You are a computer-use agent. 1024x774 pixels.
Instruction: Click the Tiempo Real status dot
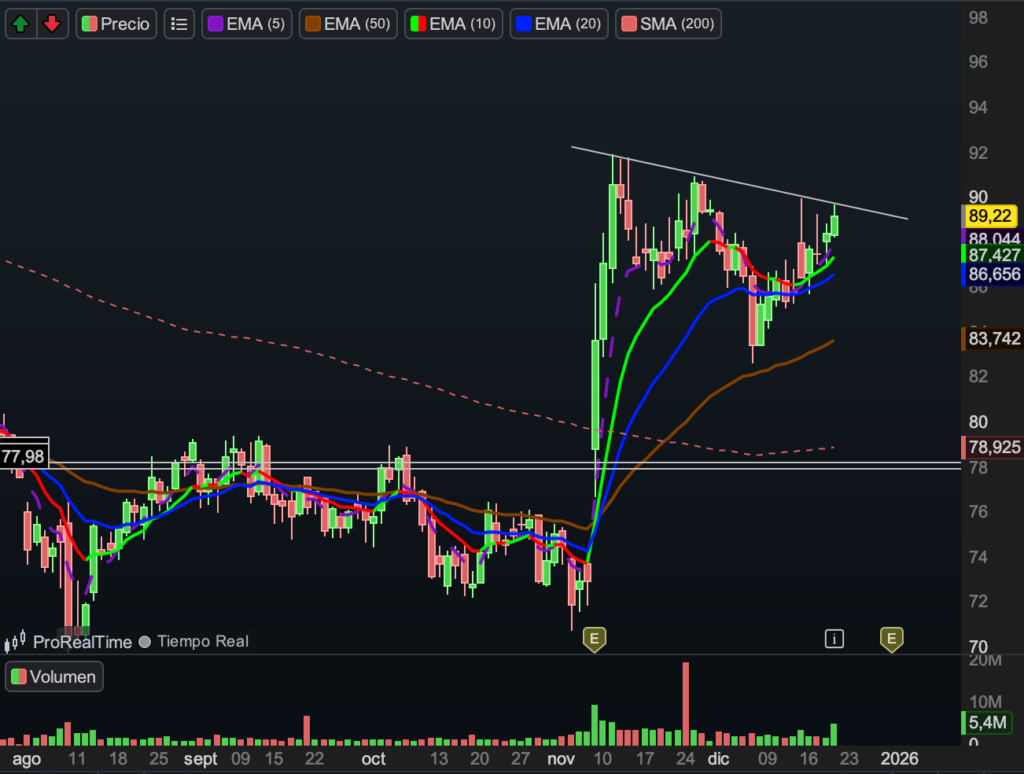click(146, 641)
